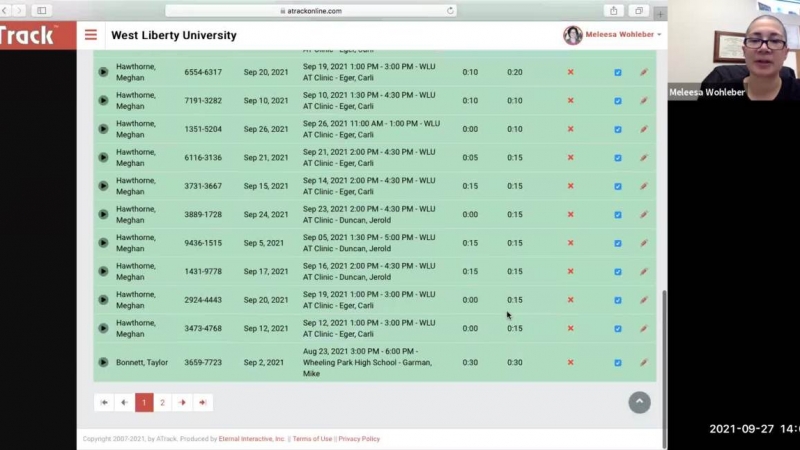Open the Terms of Use link
This screenshot has width=800, height=450.
pyautogui.click(x=312, y=439)
